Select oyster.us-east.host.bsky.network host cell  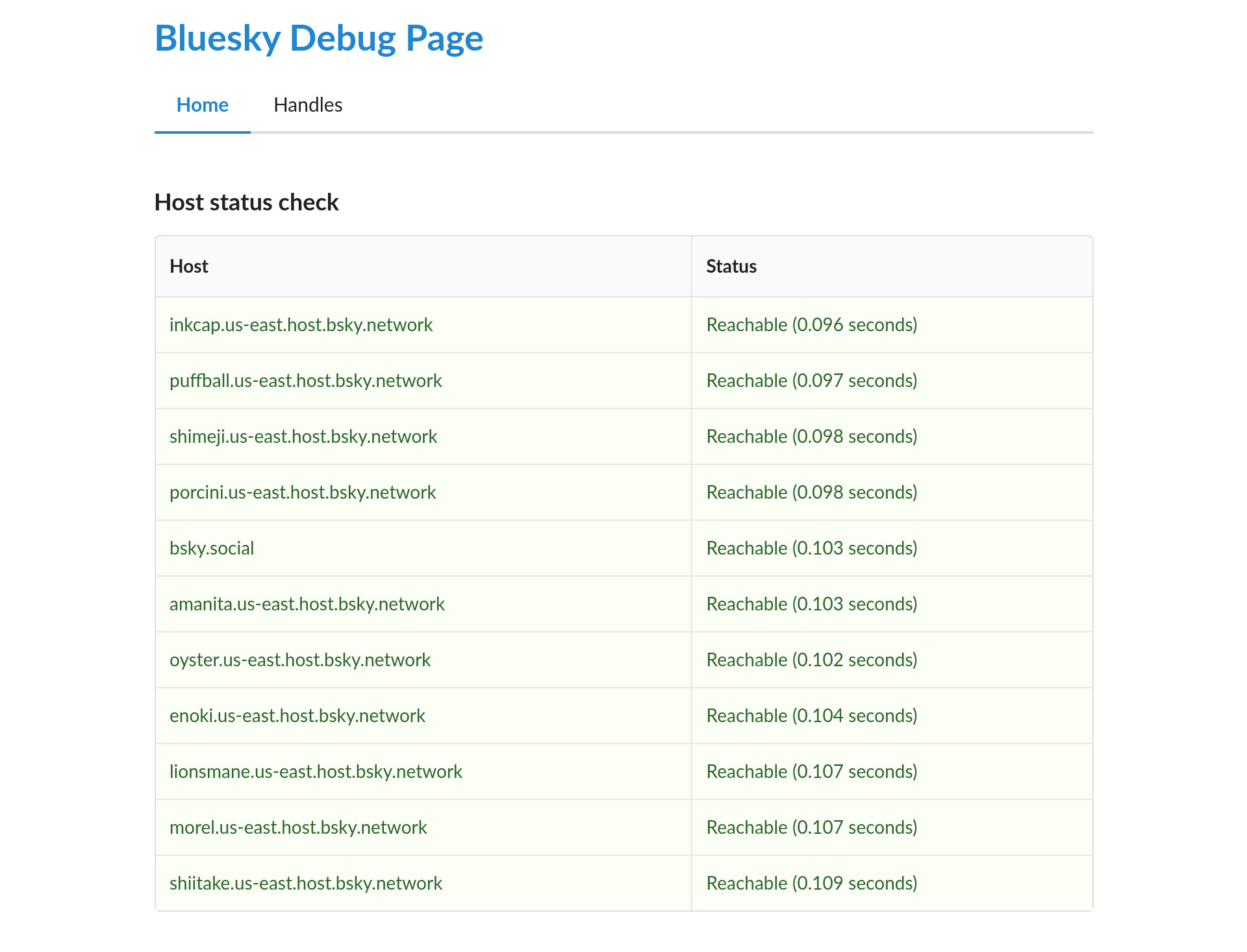[x=423, y=660]
